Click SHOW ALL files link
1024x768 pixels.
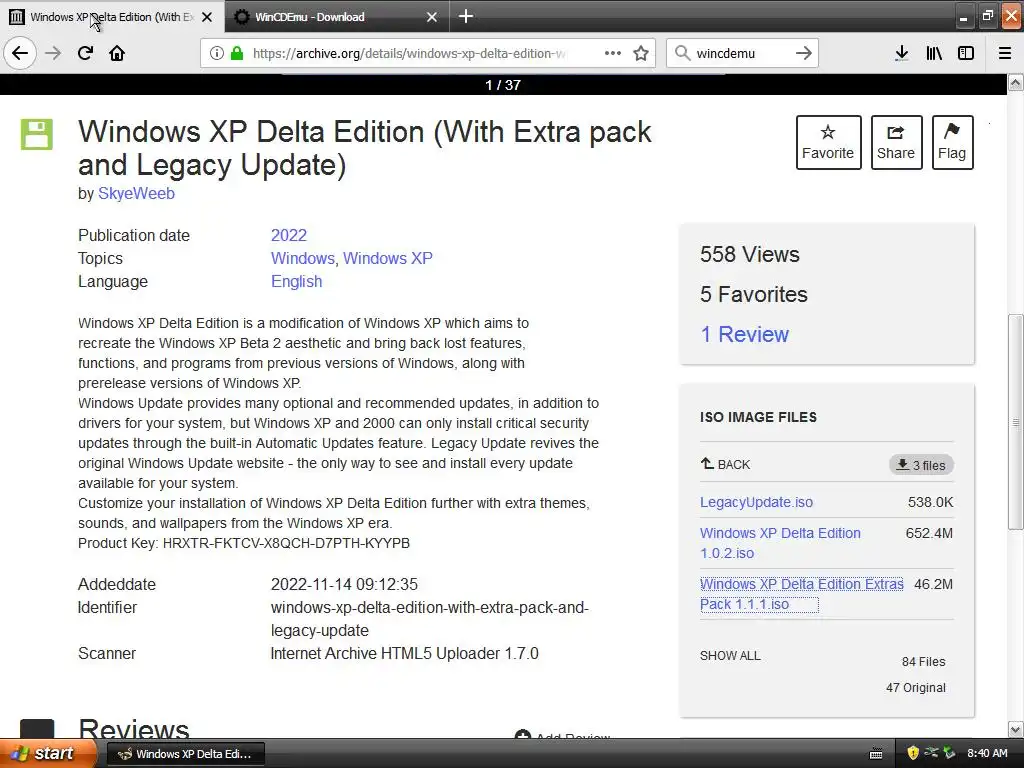tap(730, 656)
